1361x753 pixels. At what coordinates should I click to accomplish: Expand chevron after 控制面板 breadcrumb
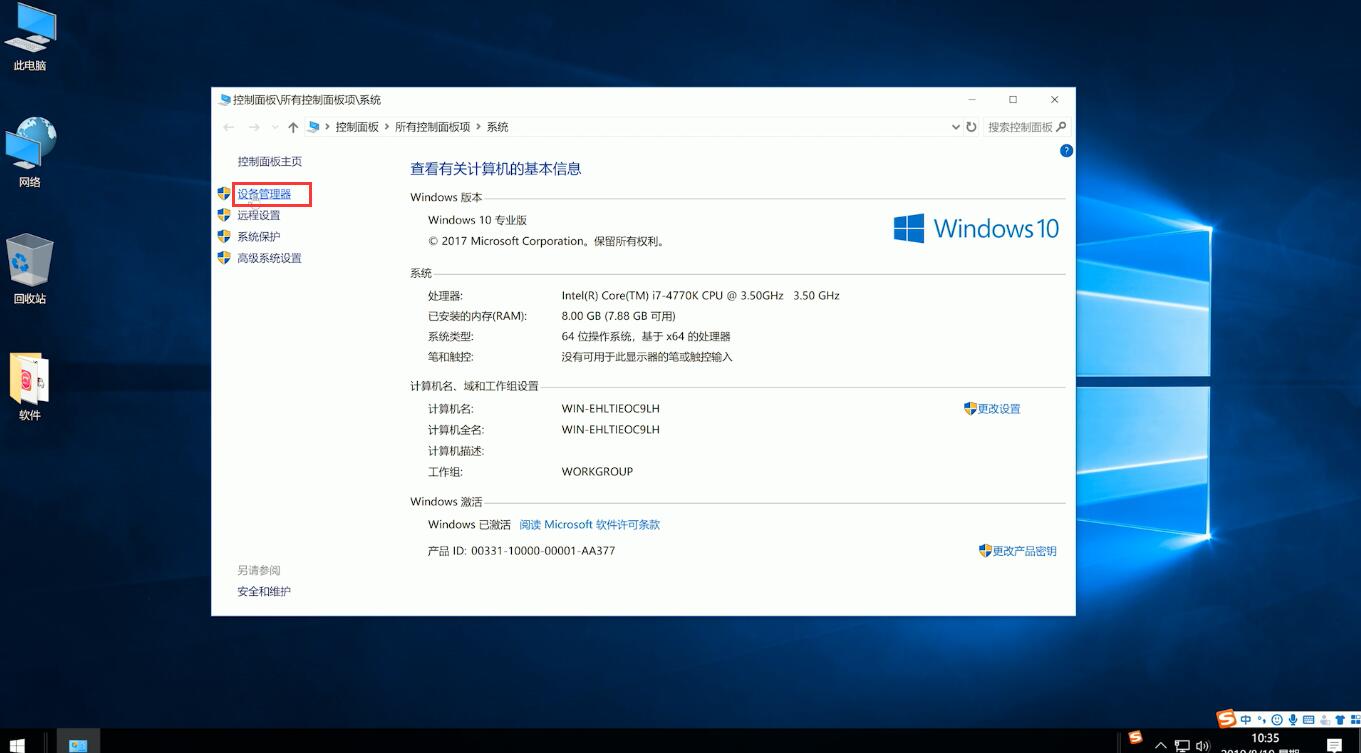(387, 127)
